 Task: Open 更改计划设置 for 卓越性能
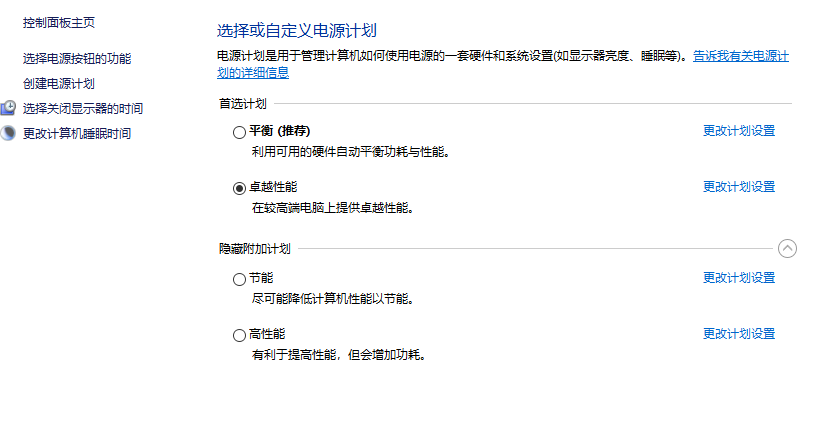pos(739,187)
